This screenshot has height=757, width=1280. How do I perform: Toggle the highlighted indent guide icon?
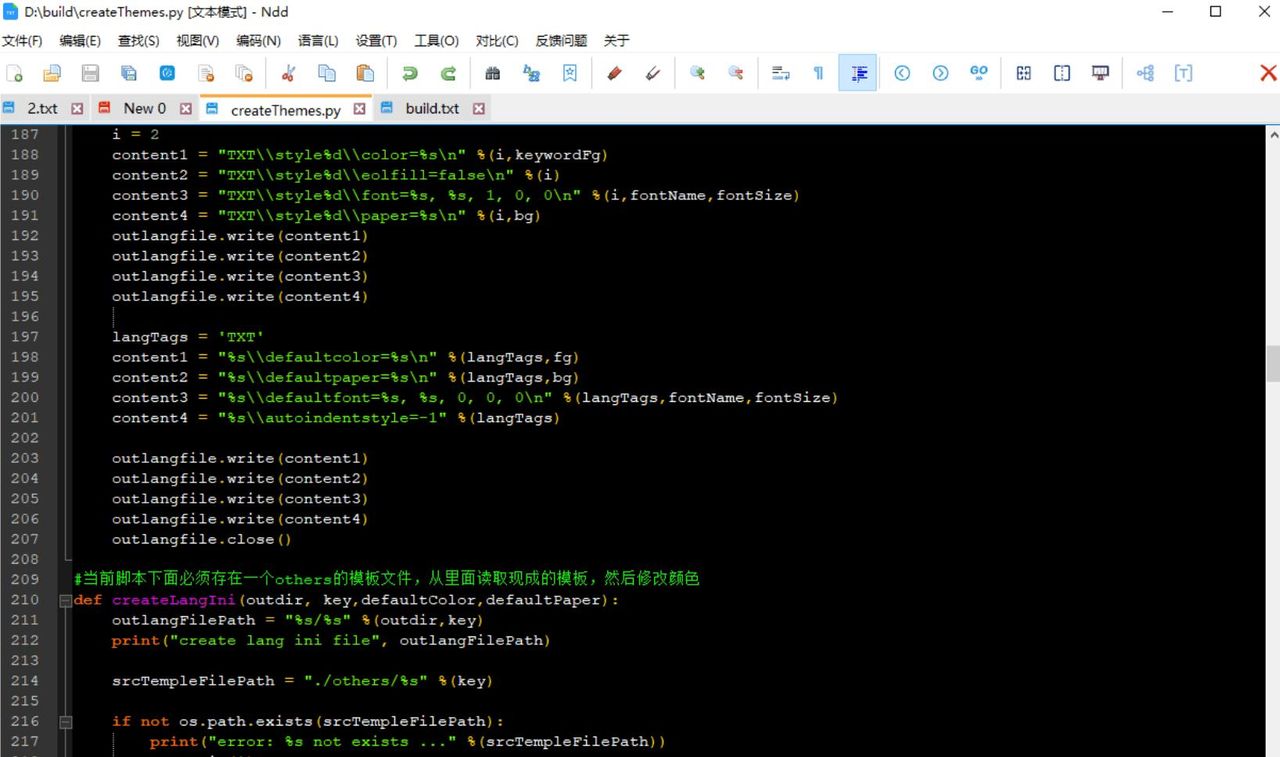(x=858, y=73)
